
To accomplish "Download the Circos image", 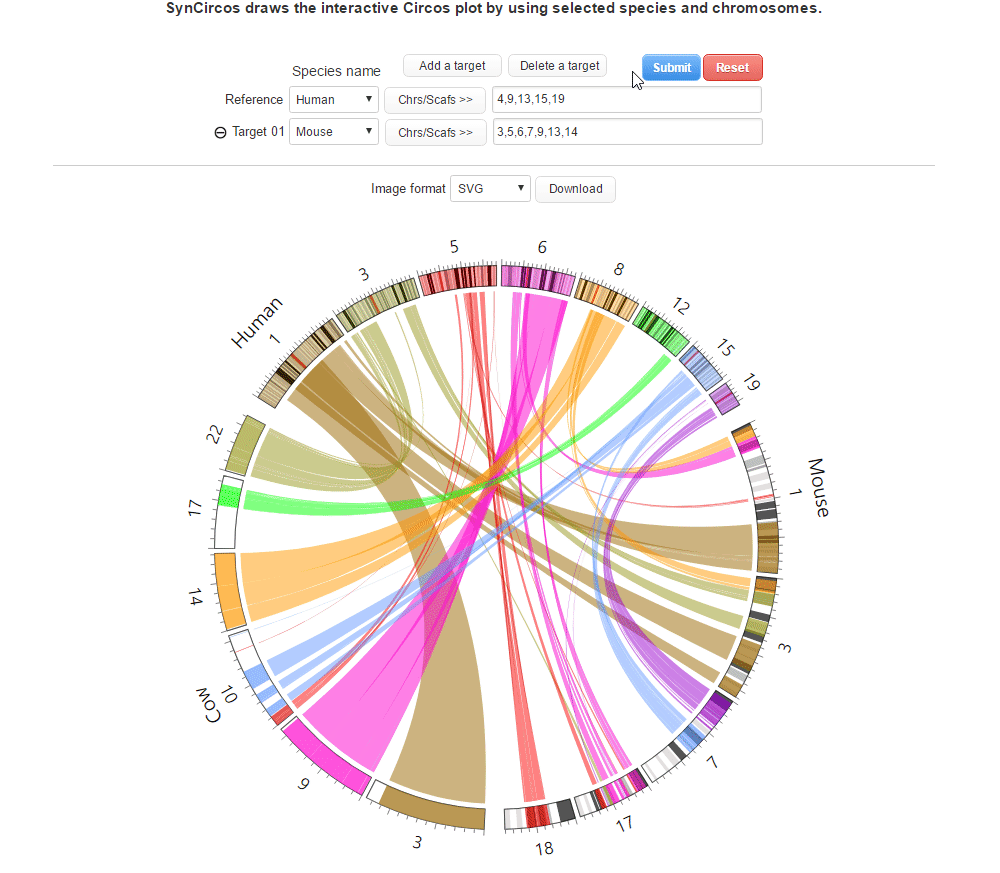I will (x=575, y=189).
